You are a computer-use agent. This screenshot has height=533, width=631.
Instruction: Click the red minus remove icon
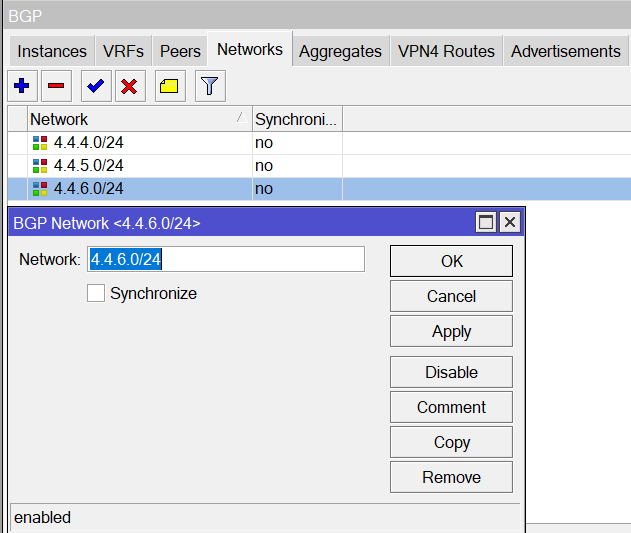(57, 86)
